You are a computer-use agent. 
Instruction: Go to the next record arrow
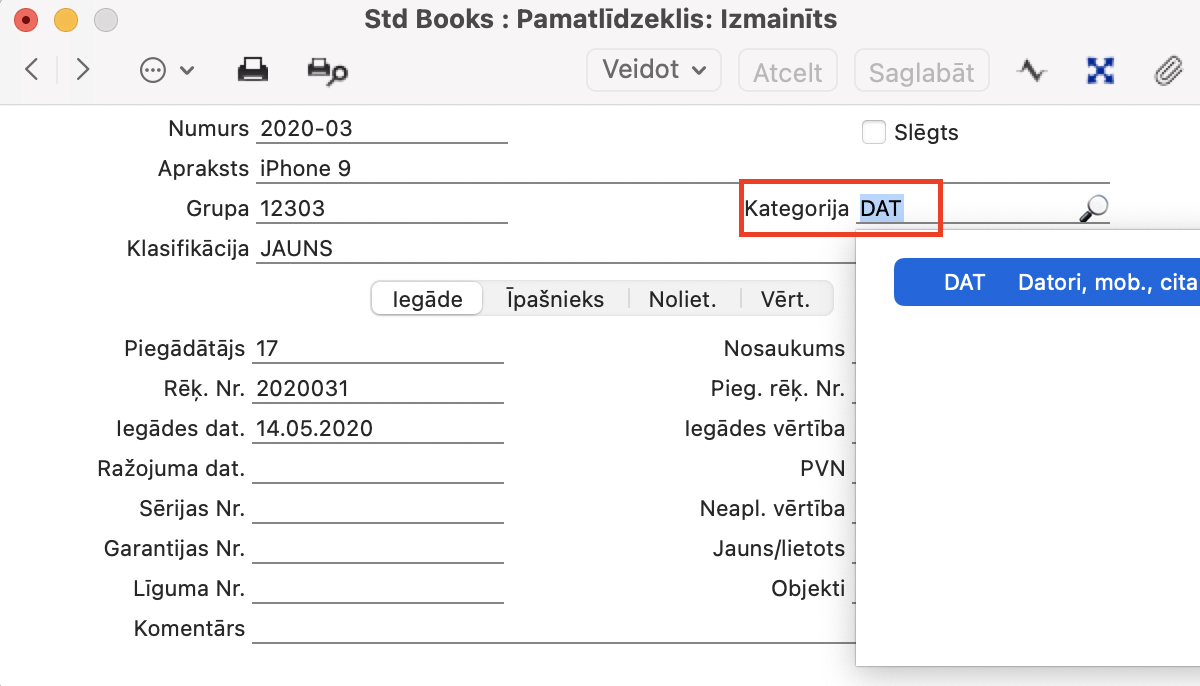[83, 70]
